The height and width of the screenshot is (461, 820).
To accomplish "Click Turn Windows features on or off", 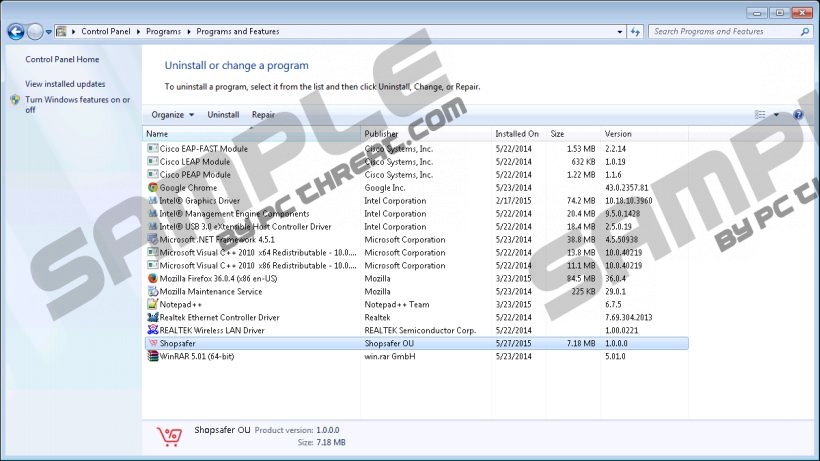I will point(77,104).
